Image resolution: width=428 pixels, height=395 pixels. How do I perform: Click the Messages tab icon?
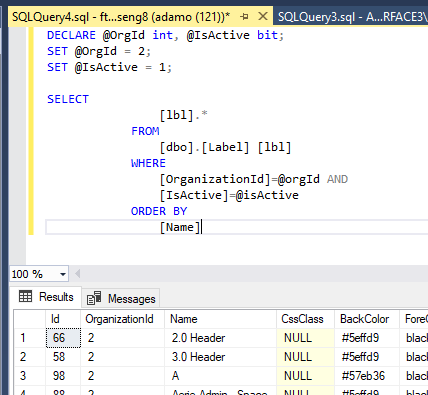[94, 298]
